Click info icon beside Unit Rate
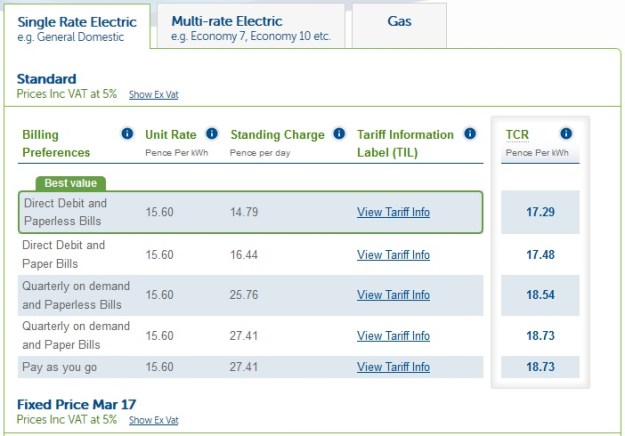 [212, 134]
